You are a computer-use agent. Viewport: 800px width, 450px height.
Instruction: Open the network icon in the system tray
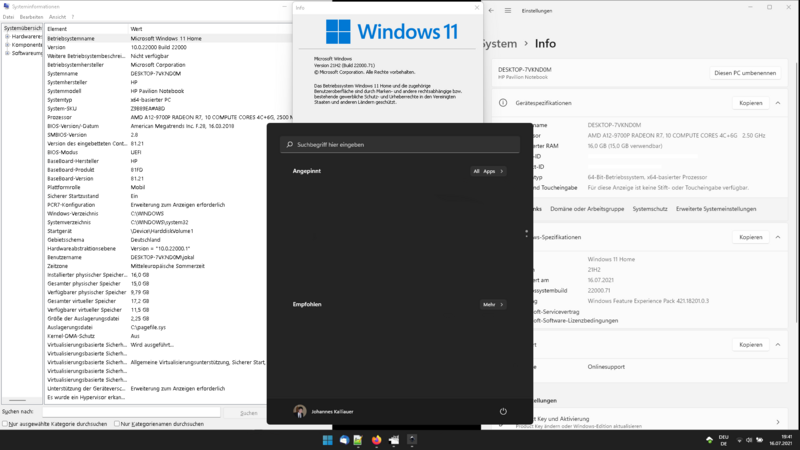[739, 440]
